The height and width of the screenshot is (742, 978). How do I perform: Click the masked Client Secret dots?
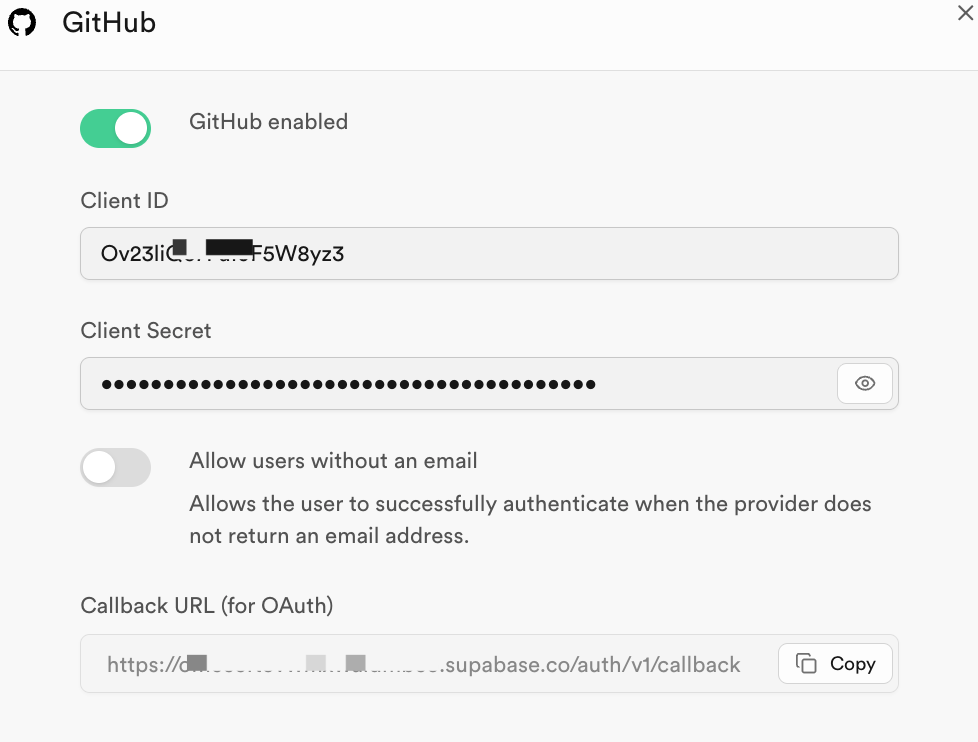coord(348,383)
